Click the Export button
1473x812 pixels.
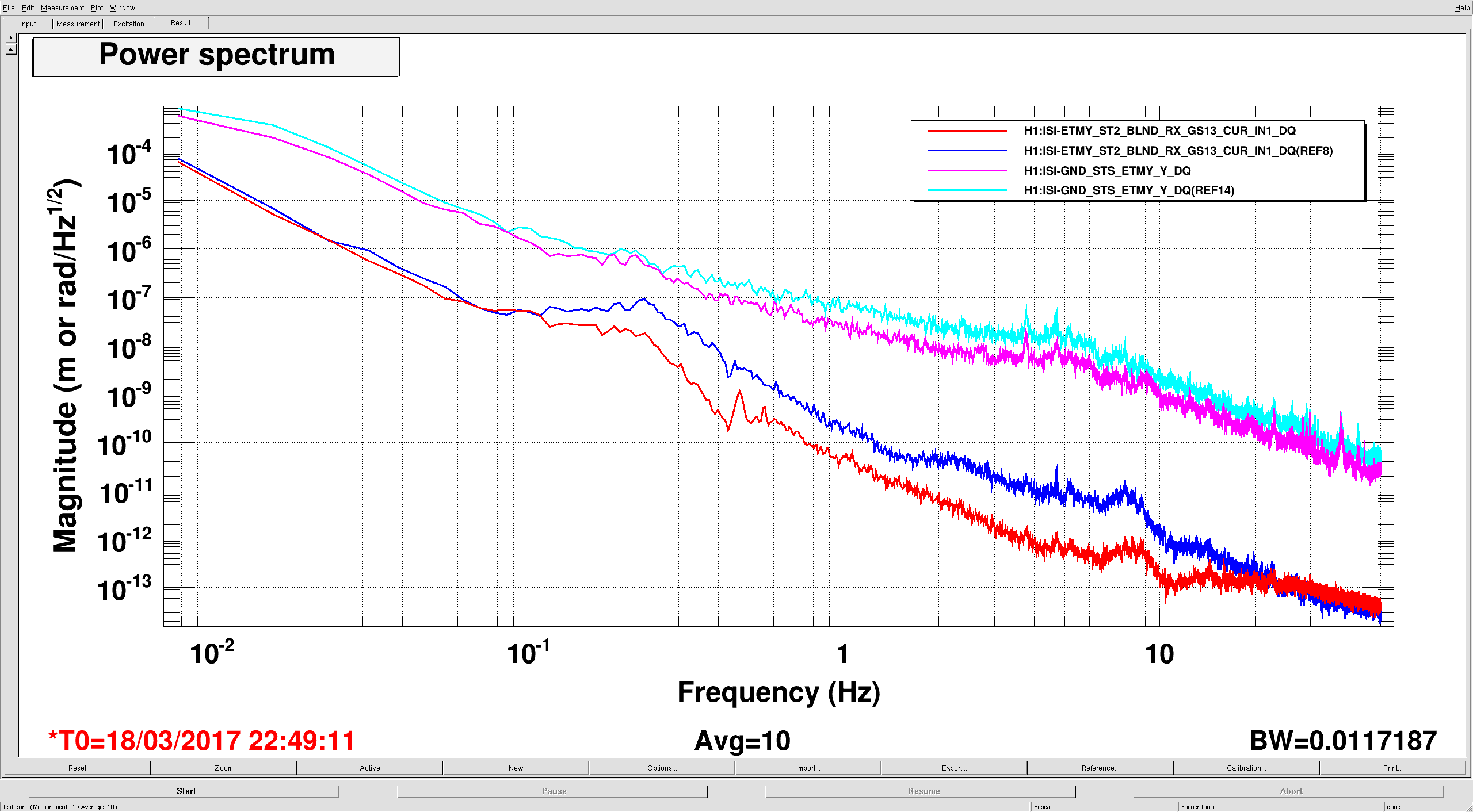[x=954, y=768]
